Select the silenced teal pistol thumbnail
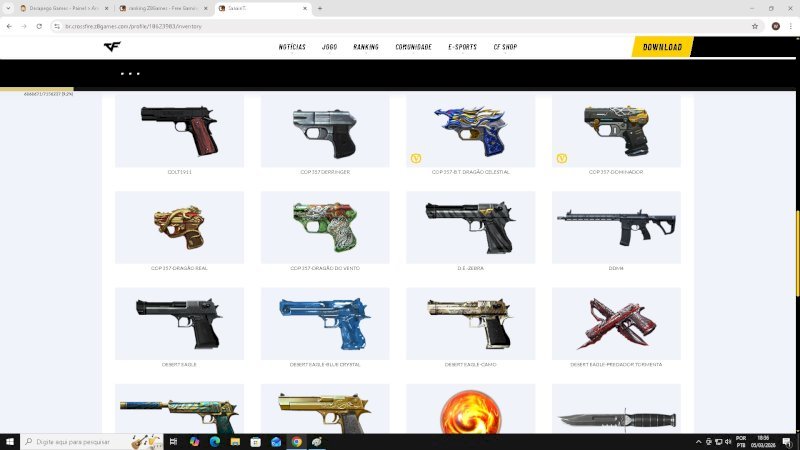Viewport: 800px width, 450px height. click(x=180, y=409)
